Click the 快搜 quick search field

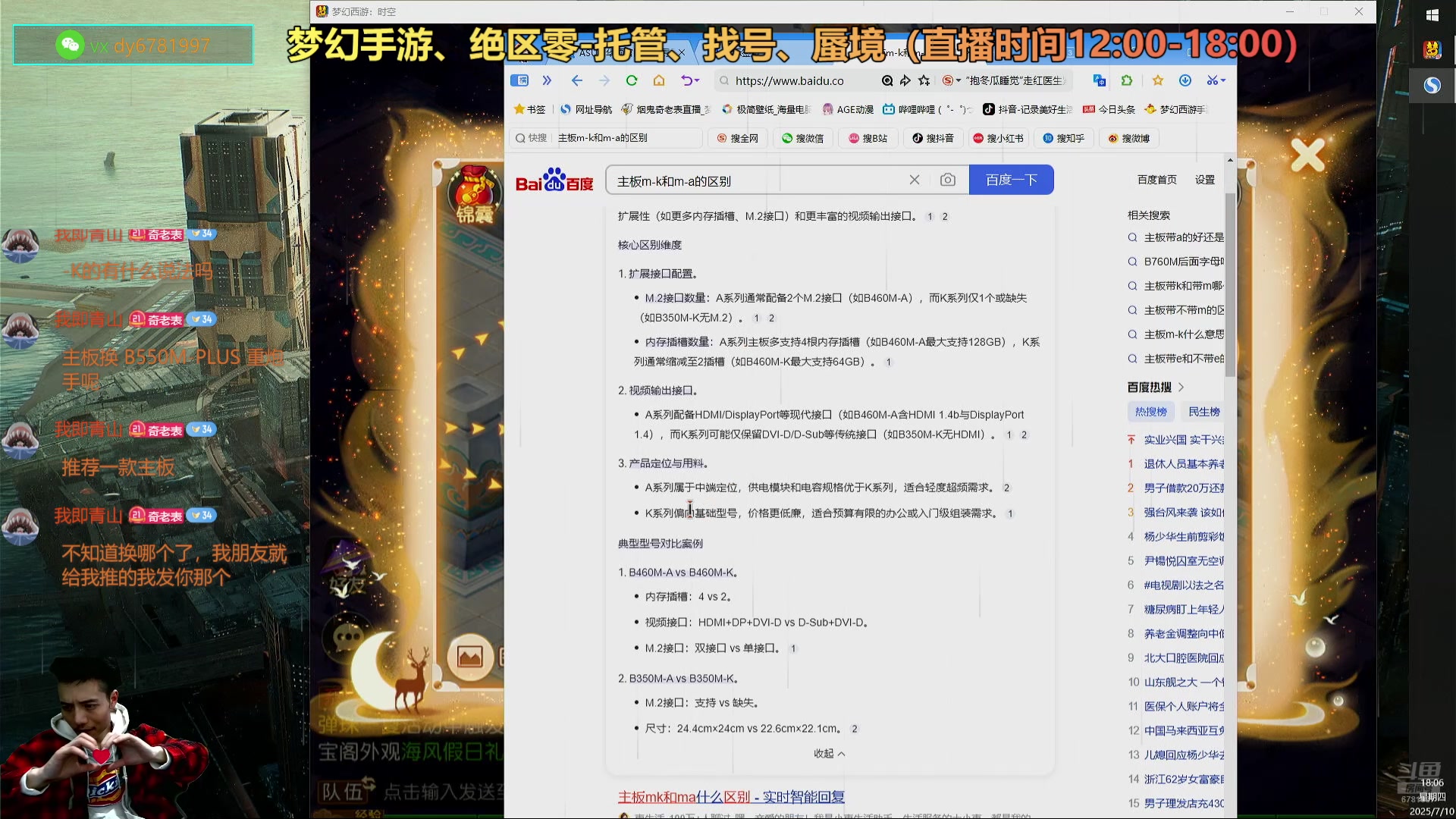607,138
